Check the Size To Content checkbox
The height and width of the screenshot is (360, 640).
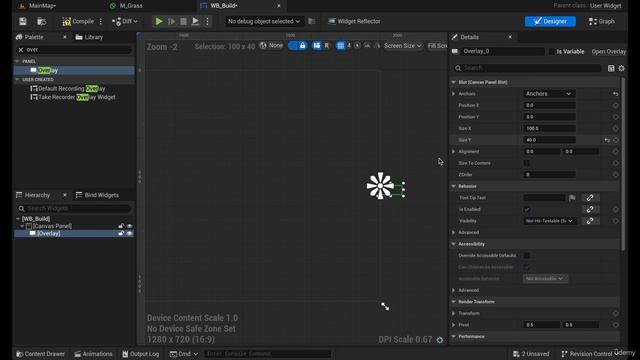pyautogui.click(x=527, y=163)
